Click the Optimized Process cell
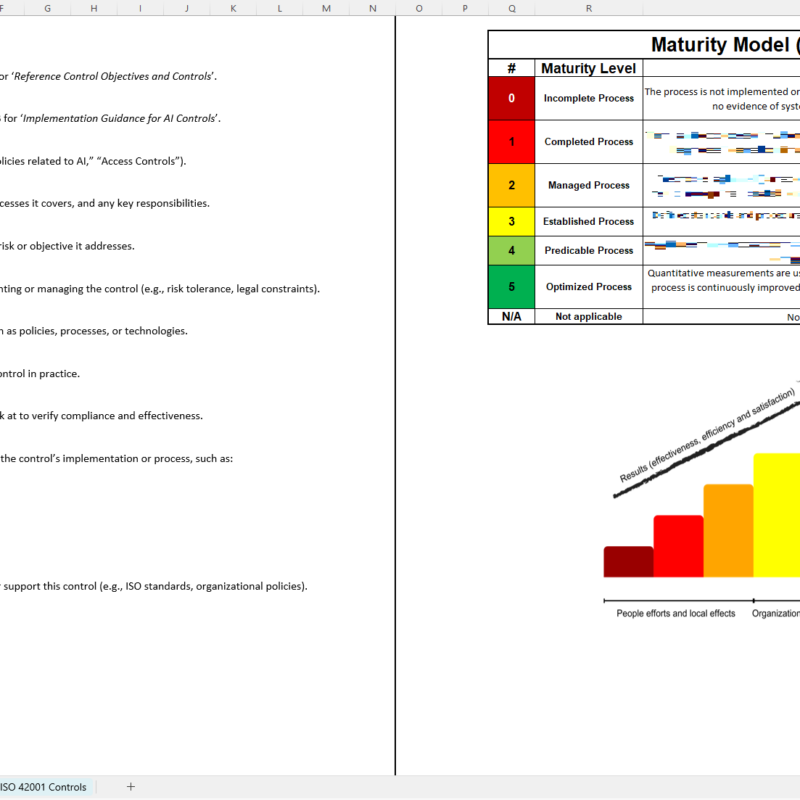This screenshot has height=800, width=800. tap(588, 286)
